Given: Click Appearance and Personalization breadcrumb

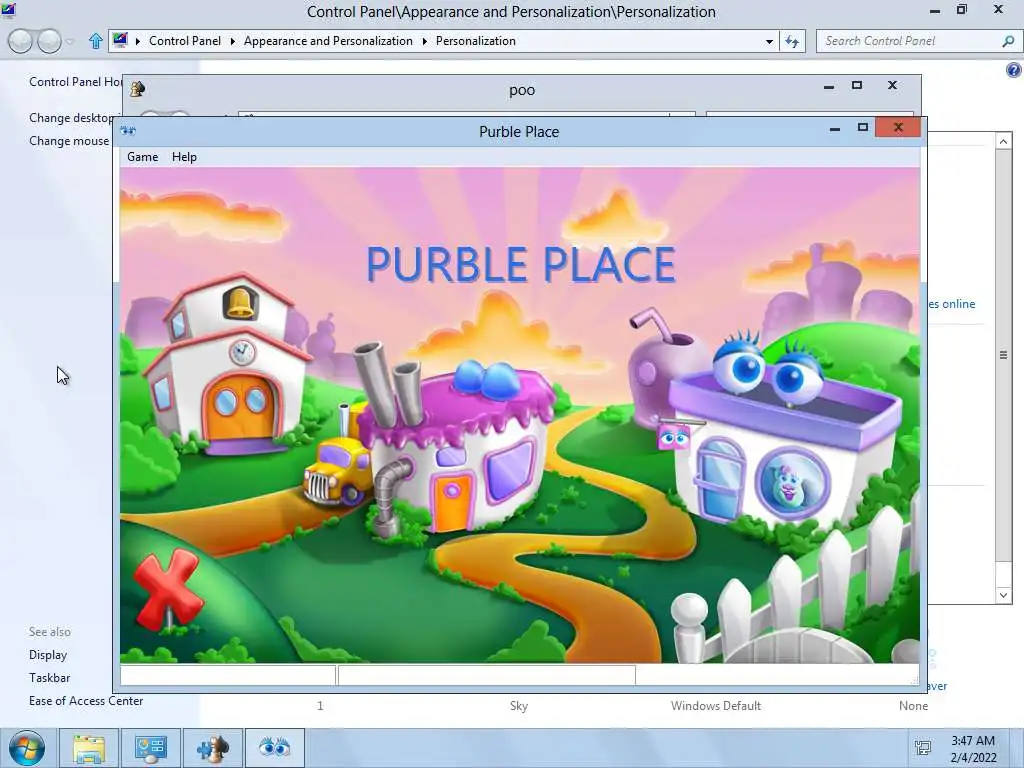Looking at the screenshot, I should coord(328,40).
